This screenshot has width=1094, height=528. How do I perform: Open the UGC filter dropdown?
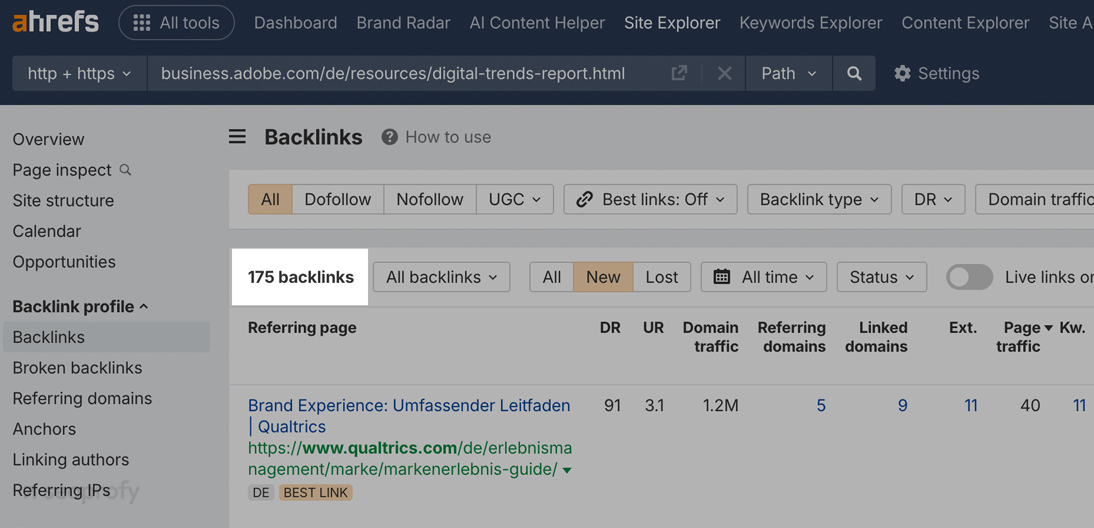coord(515,199)
